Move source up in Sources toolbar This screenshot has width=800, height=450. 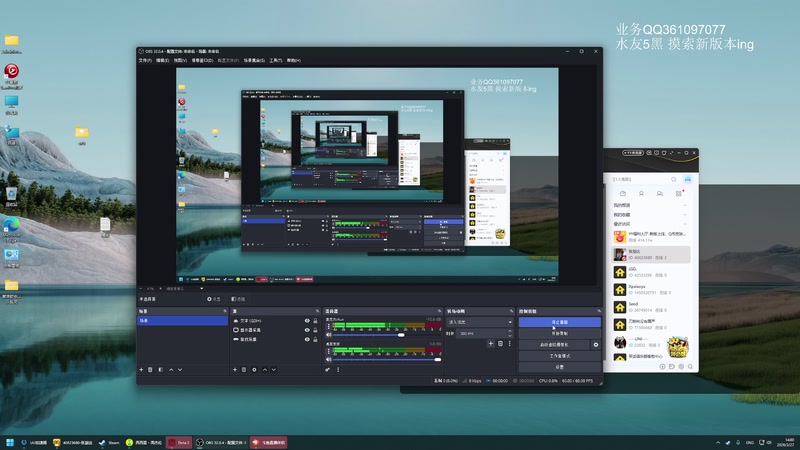[264, 369]
